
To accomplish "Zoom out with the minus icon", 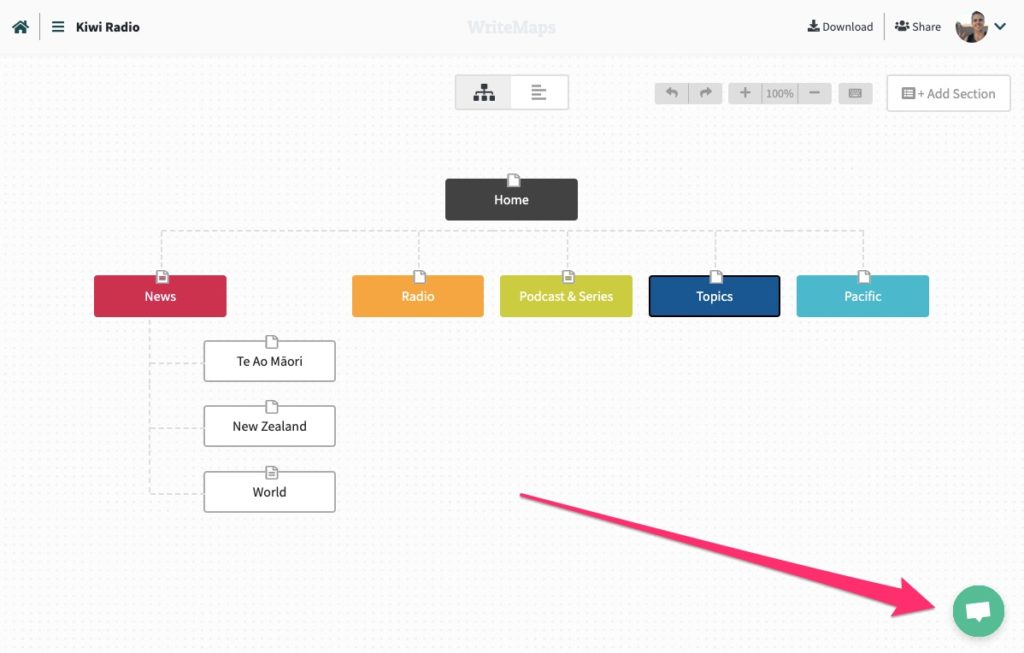I will [814, 93].
